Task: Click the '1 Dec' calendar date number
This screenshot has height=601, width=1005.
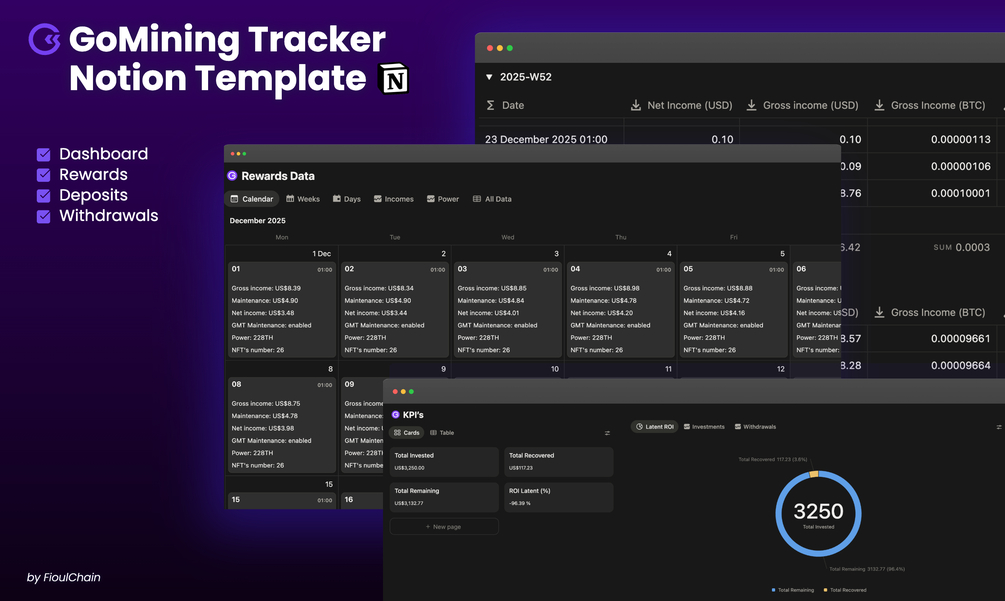Action: coord(322,254)
